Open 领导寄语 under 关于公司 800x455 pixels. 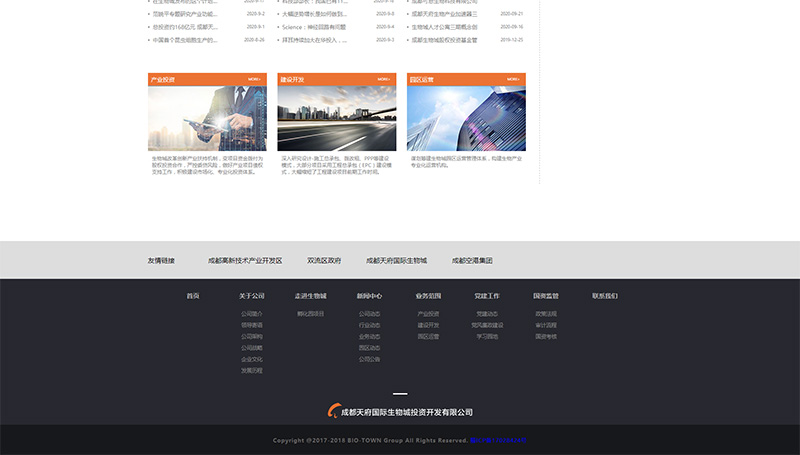pos(252,325)
